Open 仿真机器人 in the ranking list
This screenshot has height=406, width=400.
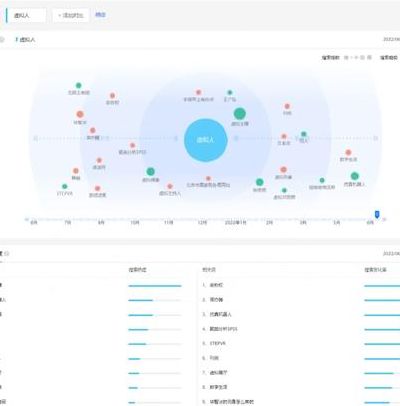pyautogui.click(x=220, y=314)
